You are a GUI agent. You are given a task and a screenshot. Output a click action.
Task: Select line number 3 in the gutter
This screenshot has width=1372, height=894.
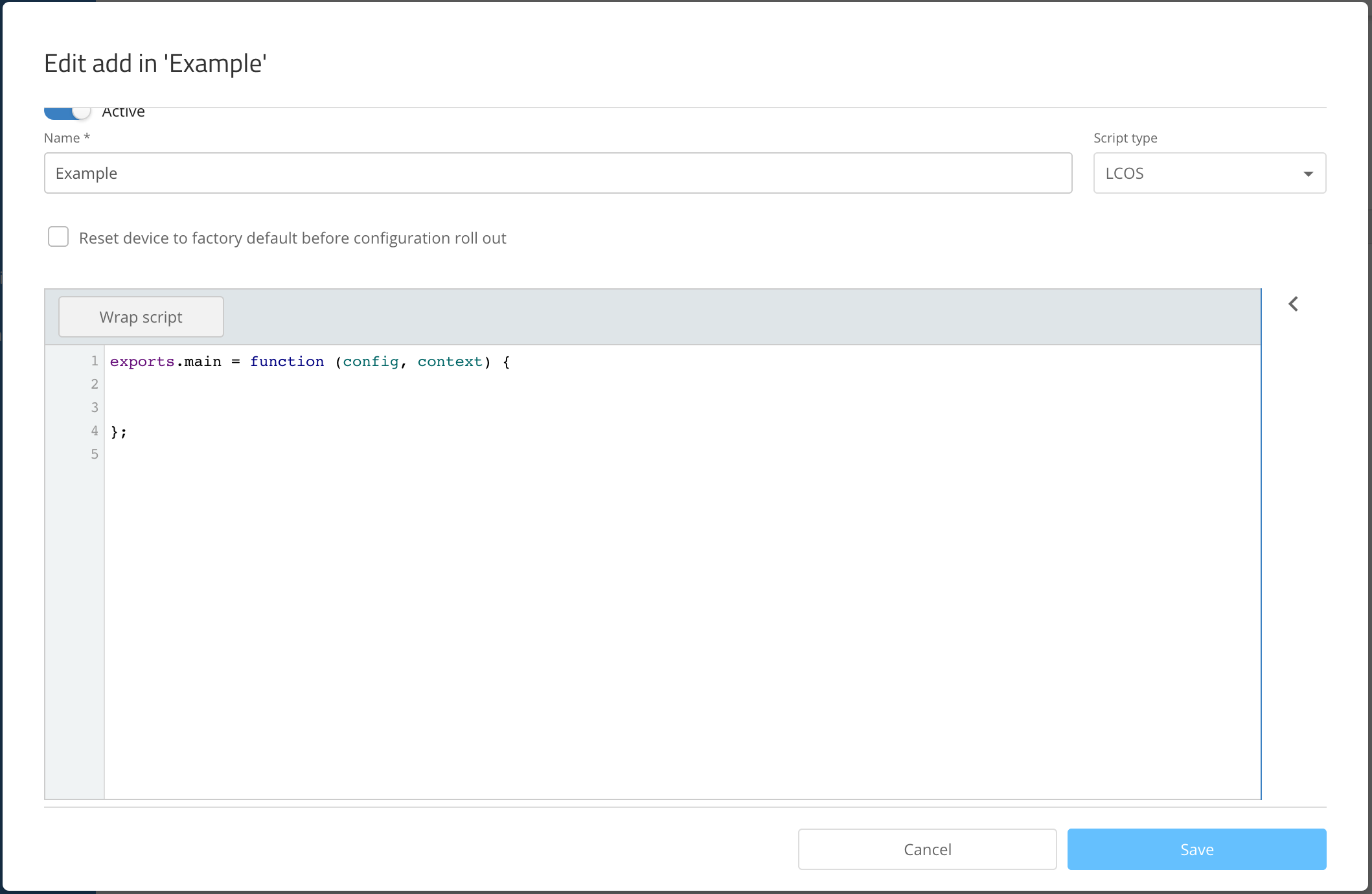click(95, 407)
